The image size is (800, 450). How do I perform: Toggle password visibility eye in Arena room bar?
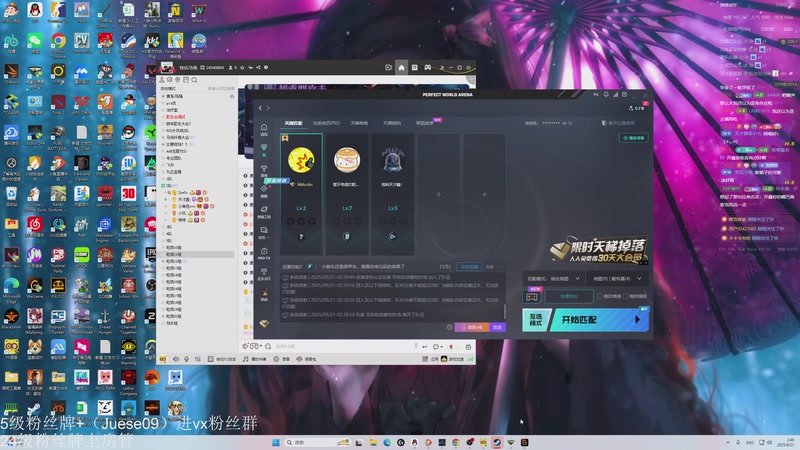coord(564,123)
